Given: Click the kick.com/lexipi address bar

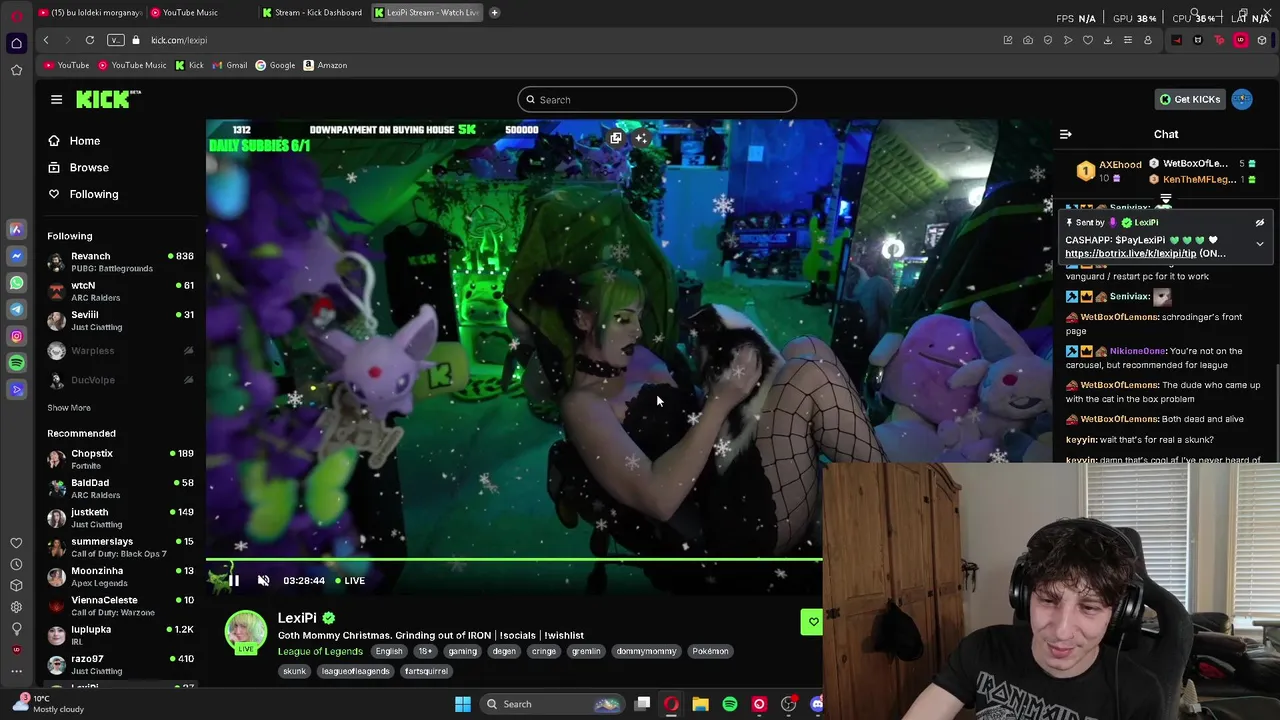Looking at the screenshot, I should click(180, 40).
